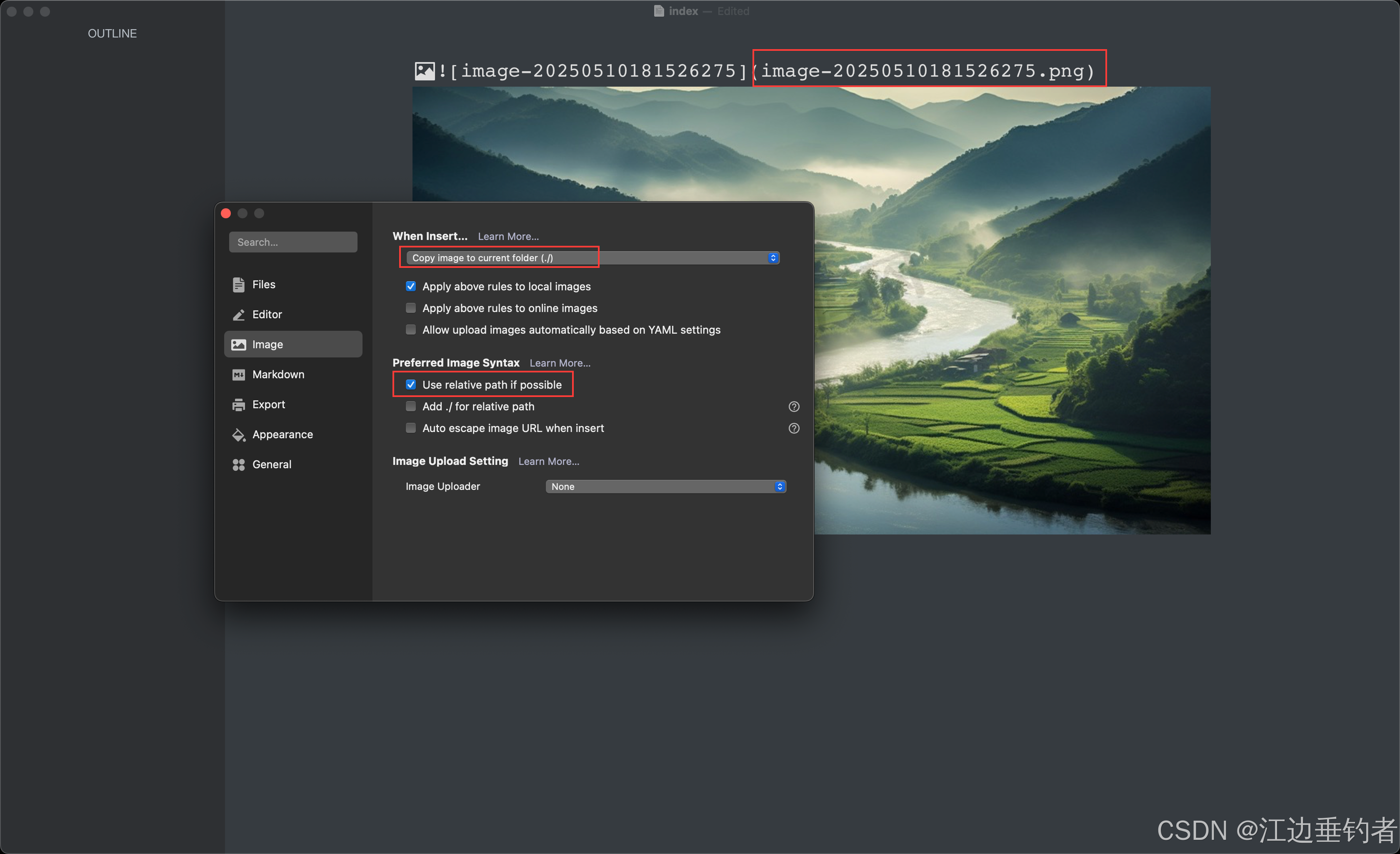Open the Image Uploader None dropdown
The width and height of the screenshot is (1400, 854).
coord(665,487)
